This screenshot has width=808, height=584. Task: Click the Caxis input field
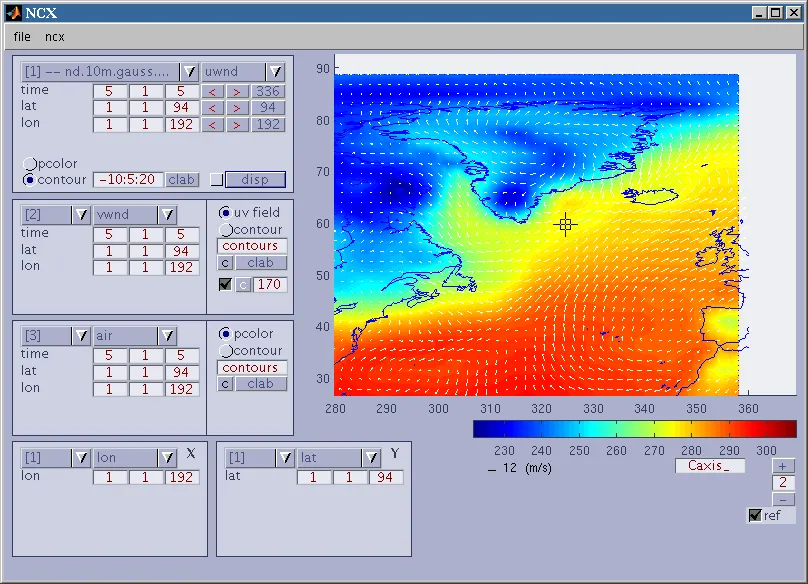[709, 466]
